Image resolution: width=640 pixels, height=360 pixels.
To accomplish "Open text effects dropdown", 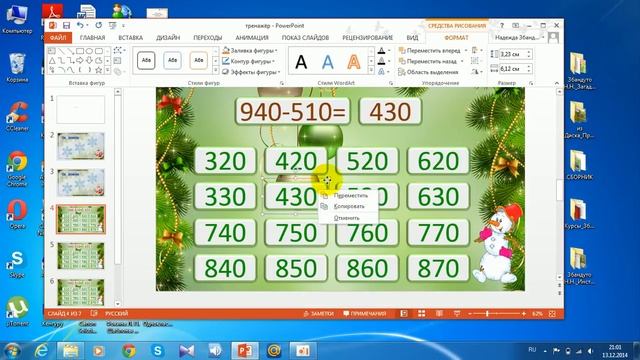I will coord(389,72).
